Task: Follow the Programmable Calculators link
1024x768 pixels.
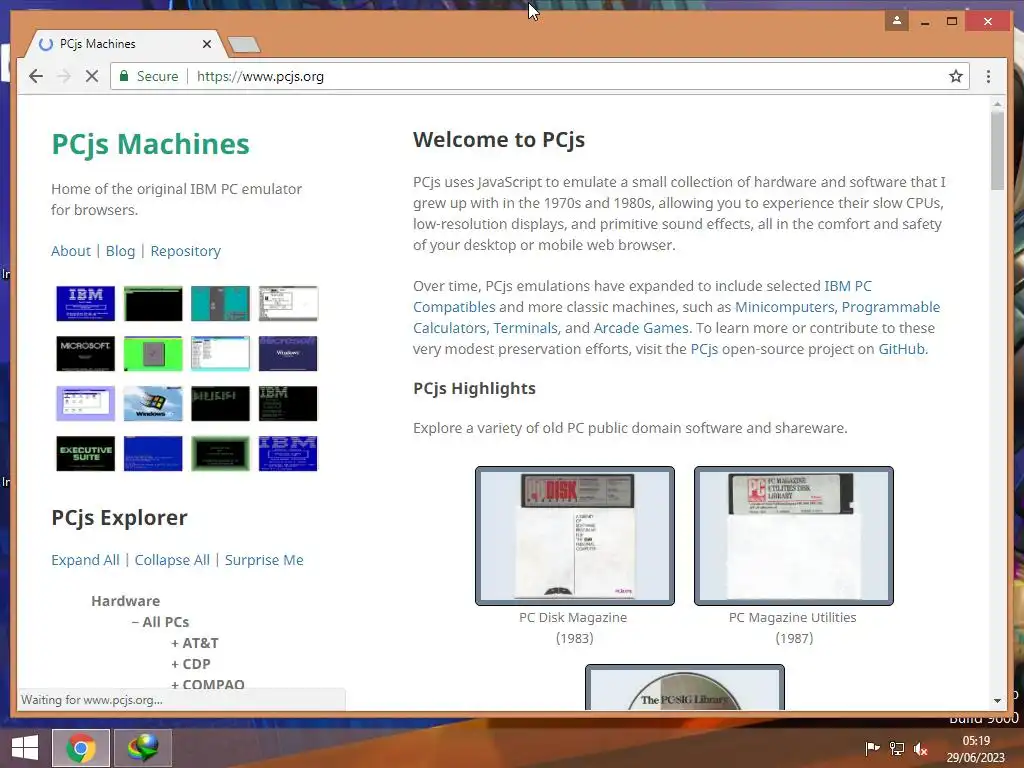Action: pos(891,307)
